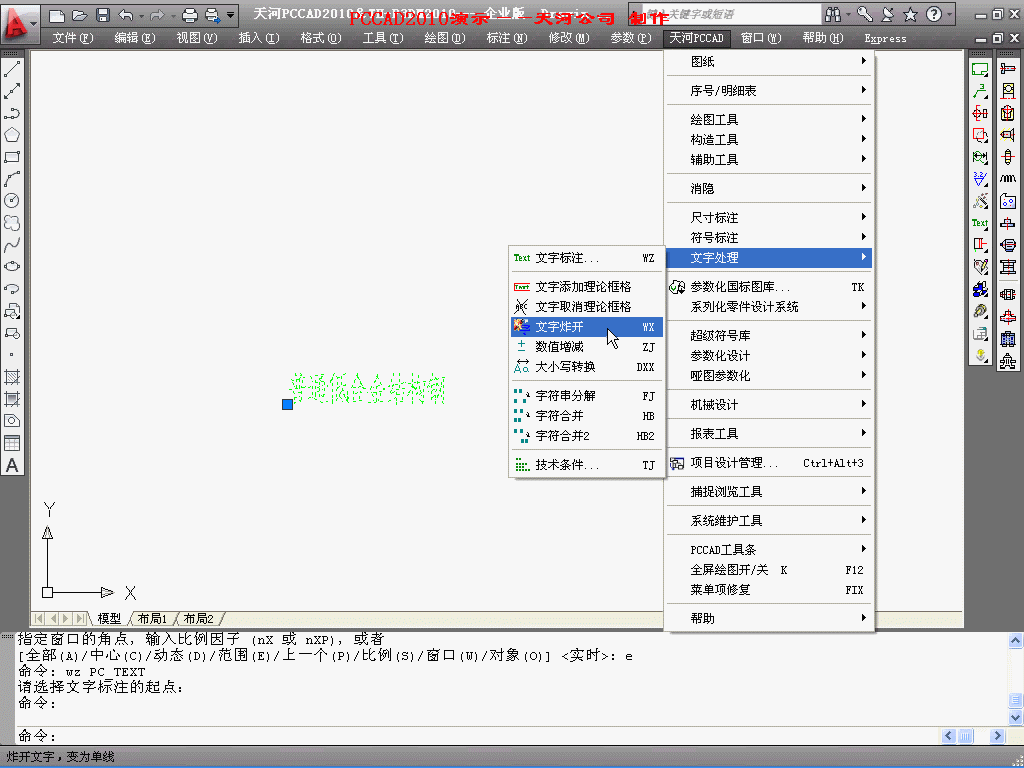Image resolution: width=1024 pixels, height=768 pixels.
Task: Open the 文件 menu
Action: coord(72,38)
